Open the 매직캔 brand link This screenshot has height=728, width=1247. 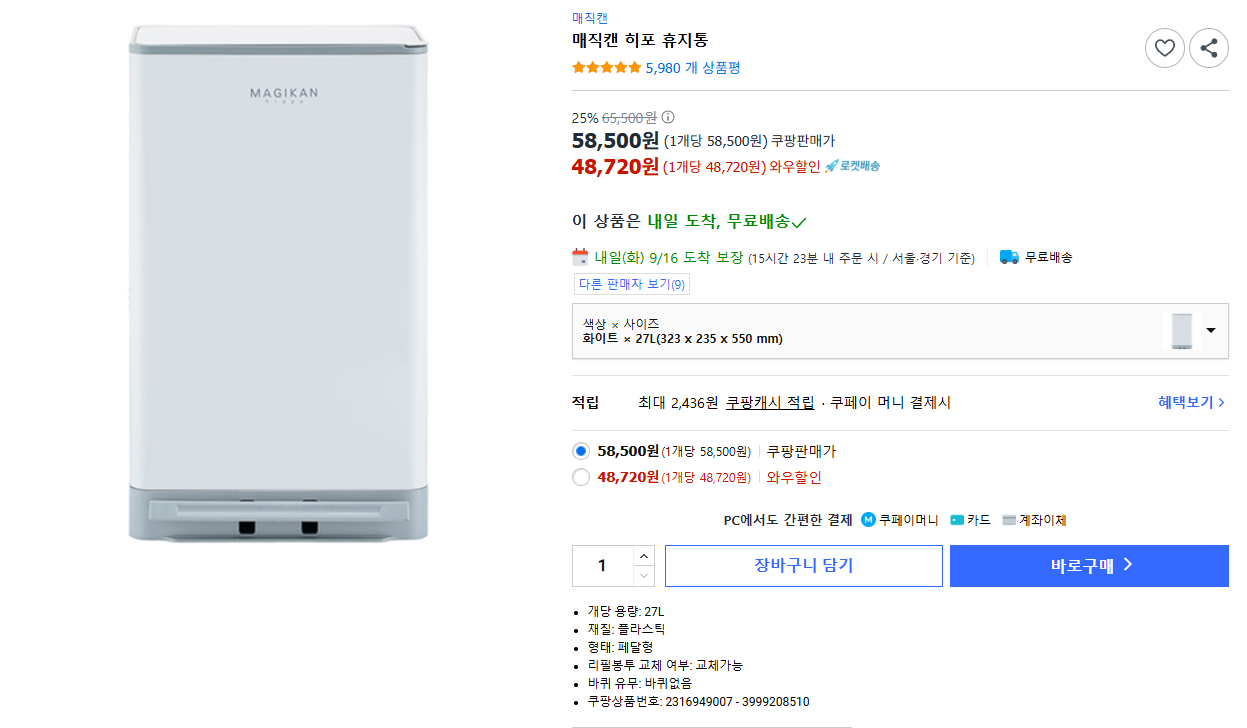click(589, 18)
